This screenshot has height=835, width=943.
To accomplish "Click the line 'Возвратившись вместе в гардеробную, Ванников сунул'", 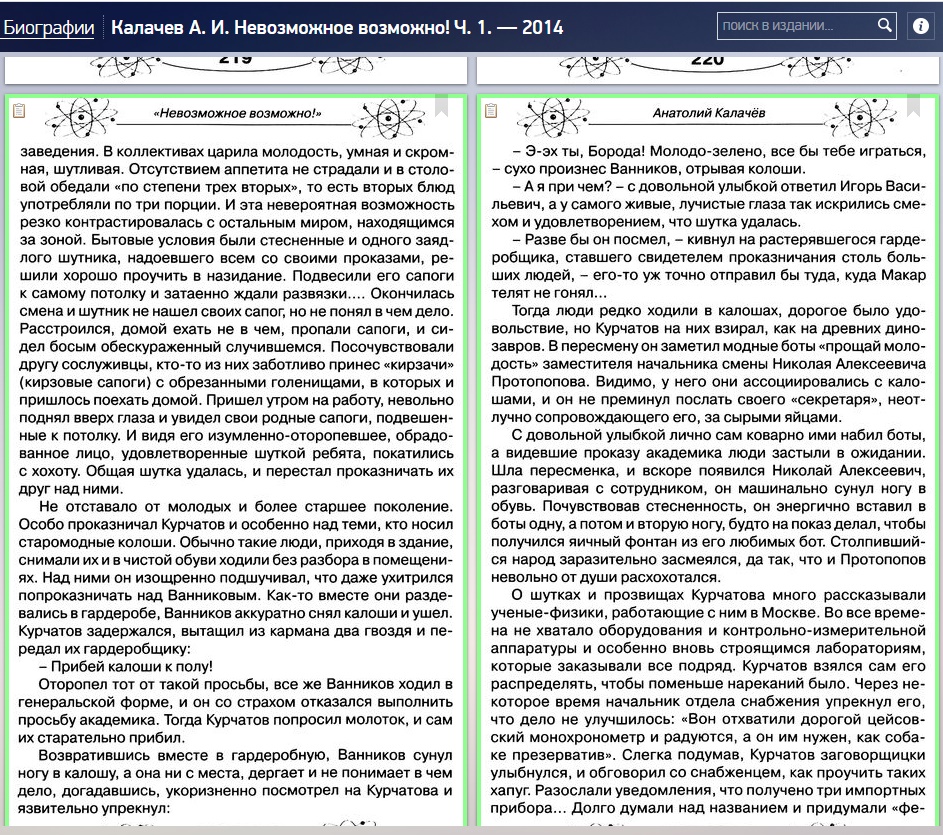I will click(245, 755).
